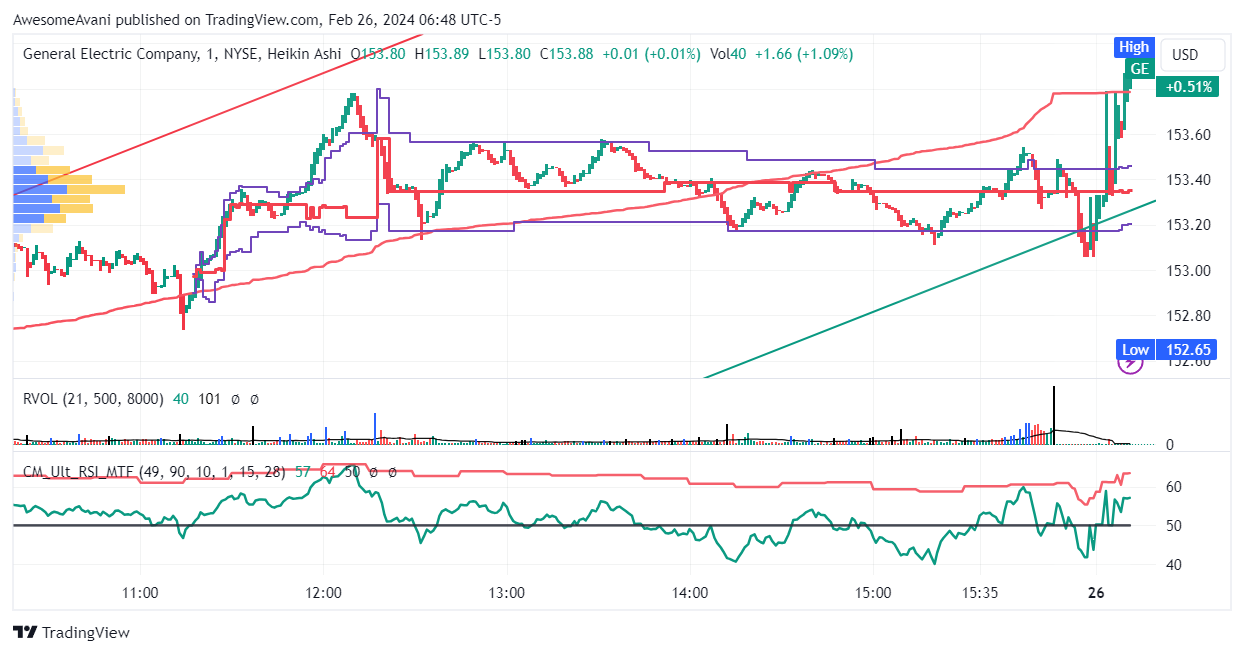Click the 14:00 time axis label
Viewport: 1244px width, 654px height.
[690, 592]
